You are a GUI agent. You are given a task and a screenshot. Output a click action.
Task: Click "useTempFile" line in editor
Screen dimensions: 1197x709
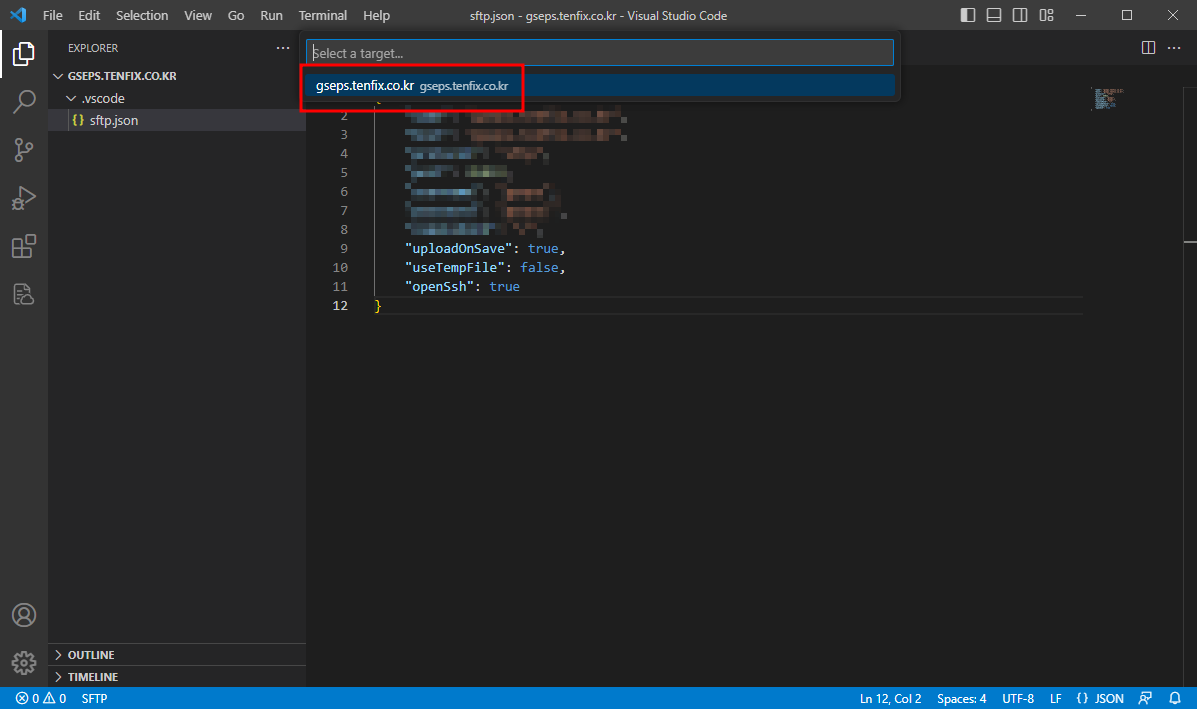pyautogui.click(x=485, y=268)
